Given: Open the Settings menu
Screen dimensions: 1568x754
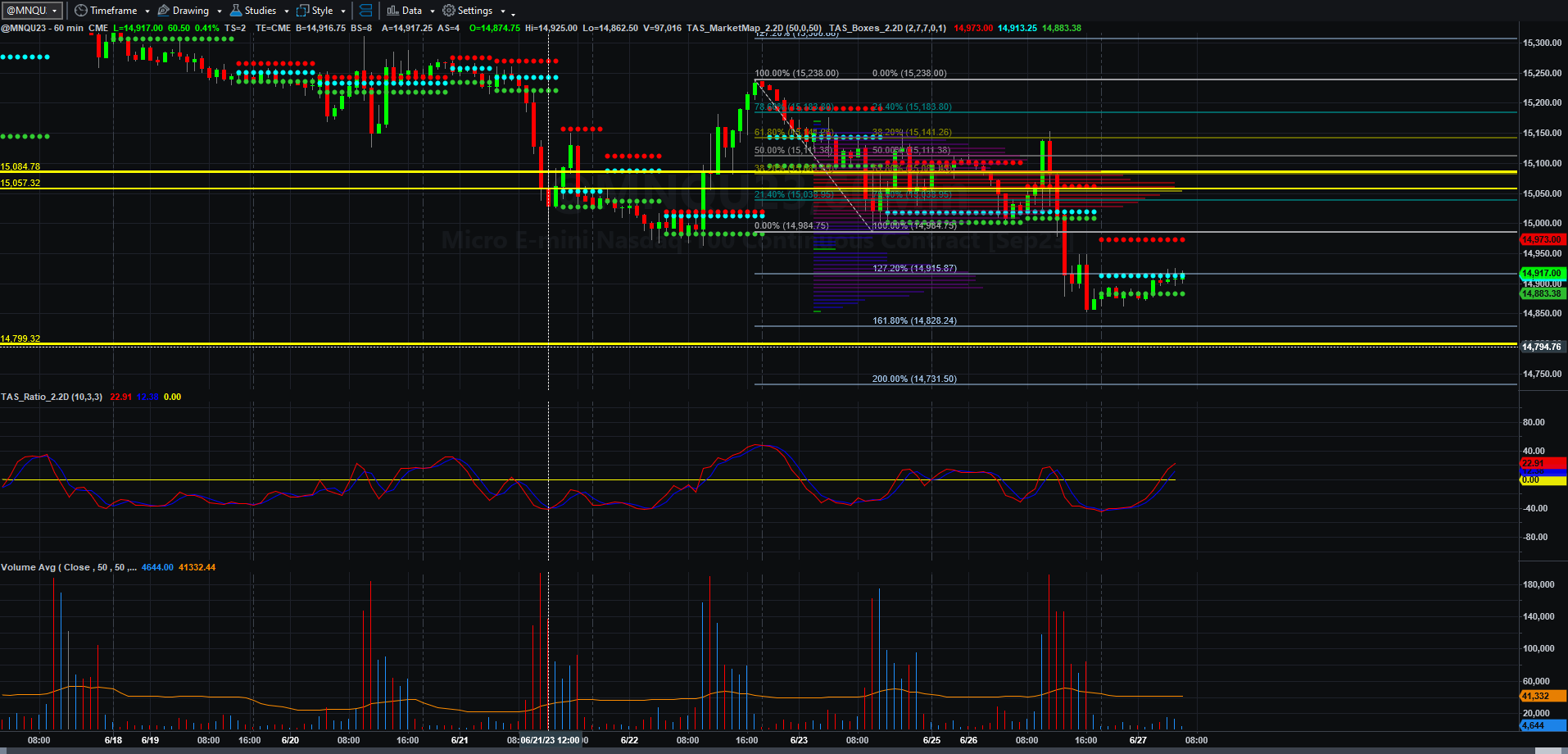Looking at the screenshot, I should (x=474, y=11).
